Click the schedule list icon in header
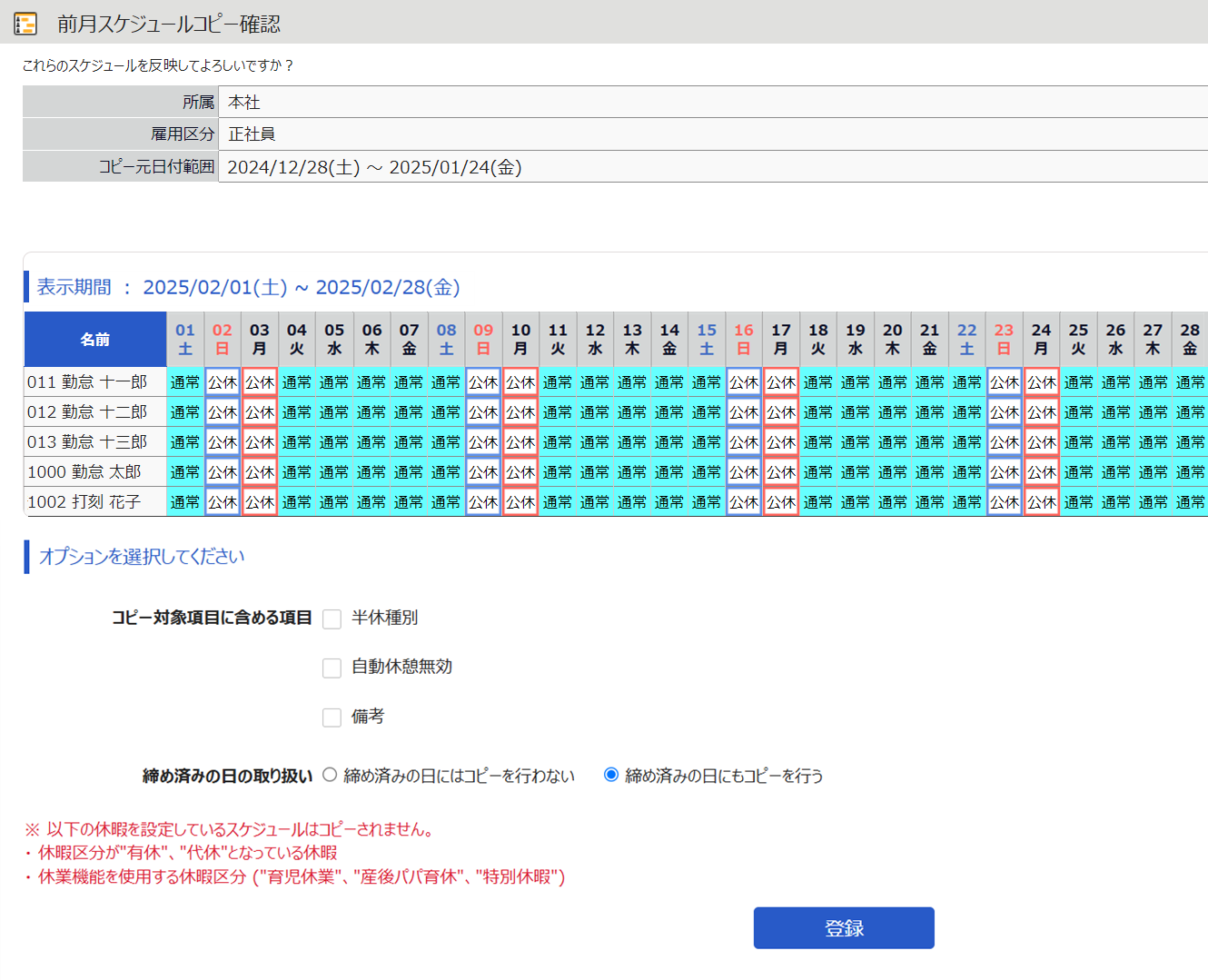Screen dimensions: 1208x980 point(25,24)
